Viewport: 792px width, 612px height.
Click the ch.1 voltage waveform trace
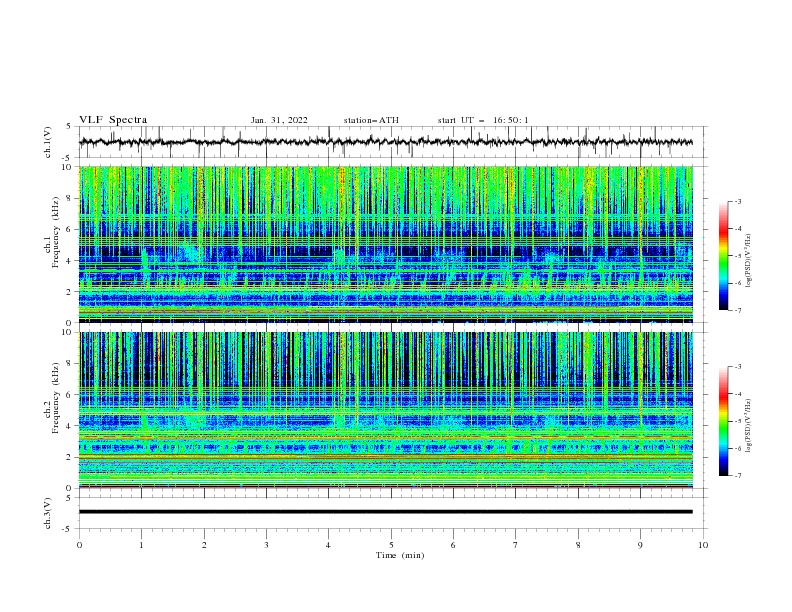point(386,142)
